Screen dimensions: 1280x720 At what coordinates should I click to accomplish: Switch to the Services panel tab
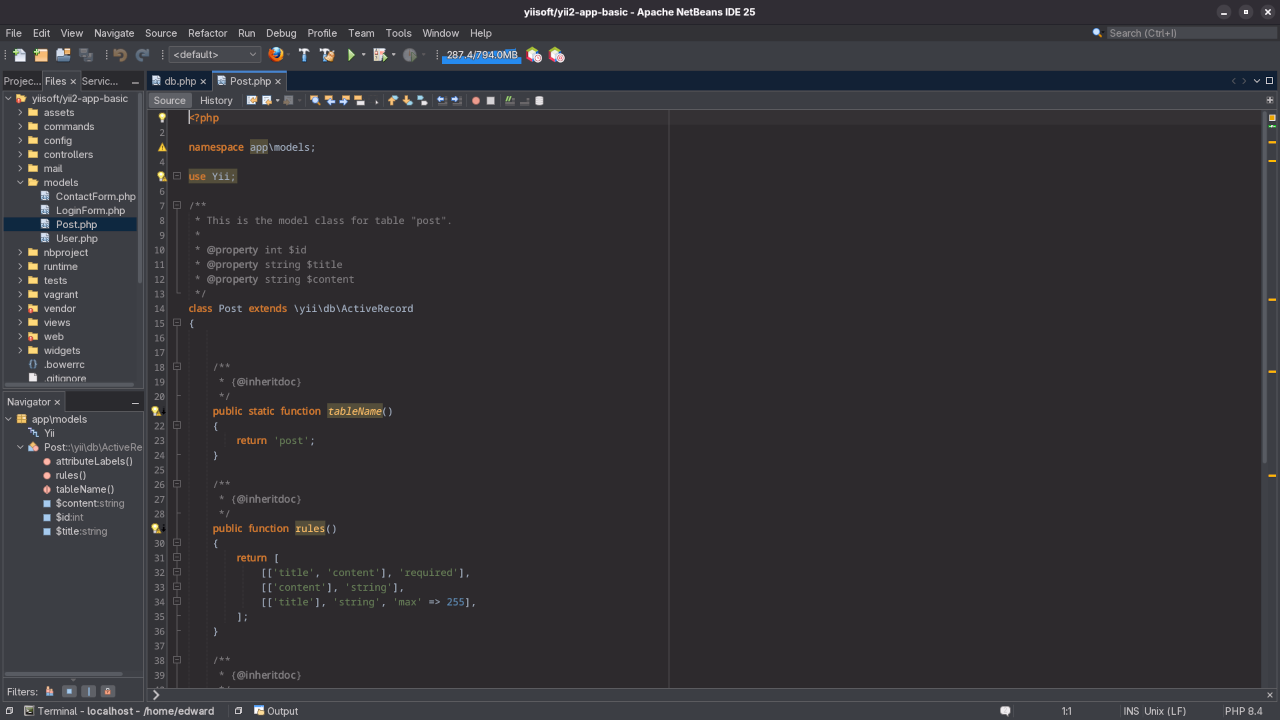tap(100, 81)
